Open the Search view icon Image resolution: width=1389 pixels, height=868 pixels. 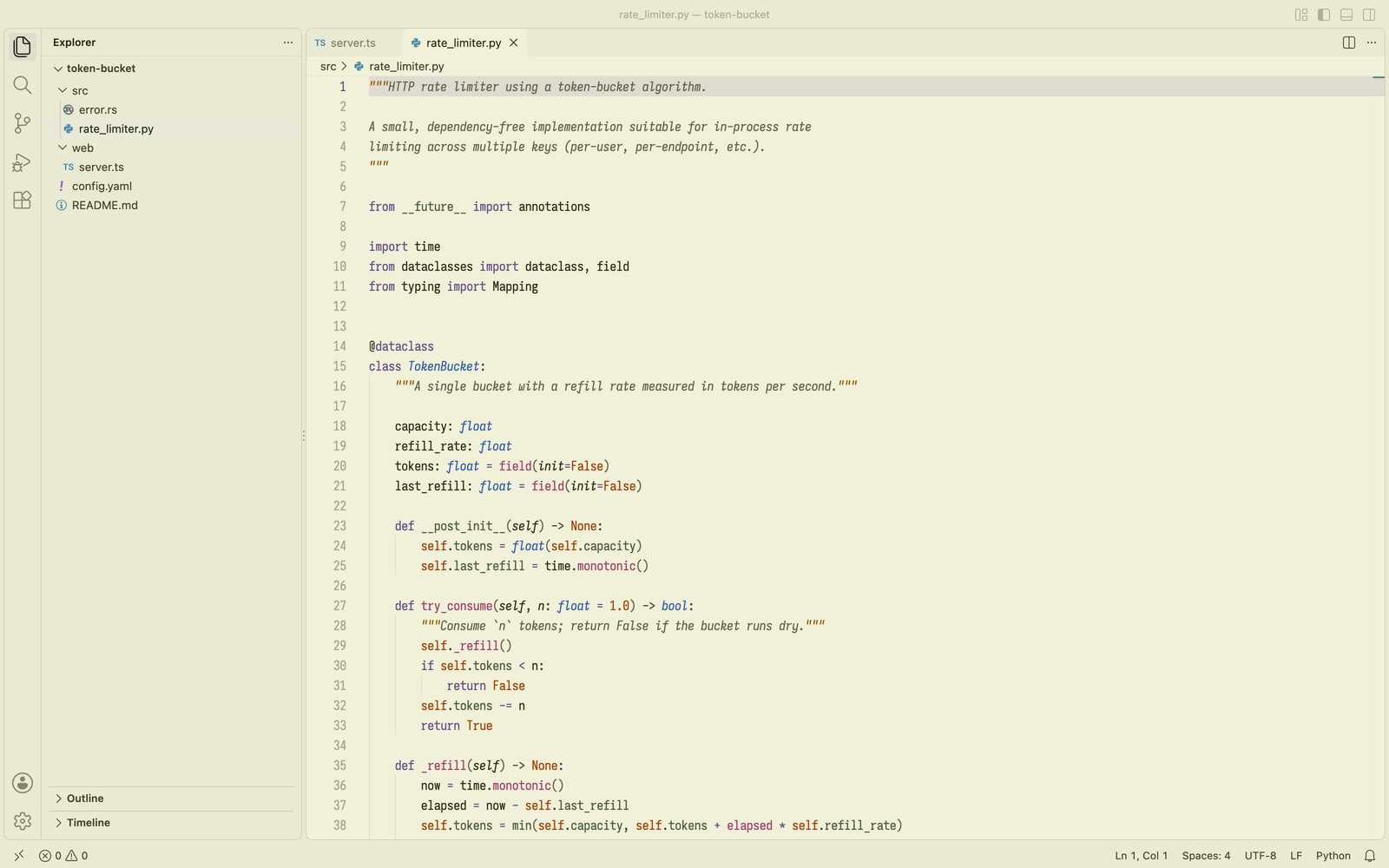[x=23, y=84]
